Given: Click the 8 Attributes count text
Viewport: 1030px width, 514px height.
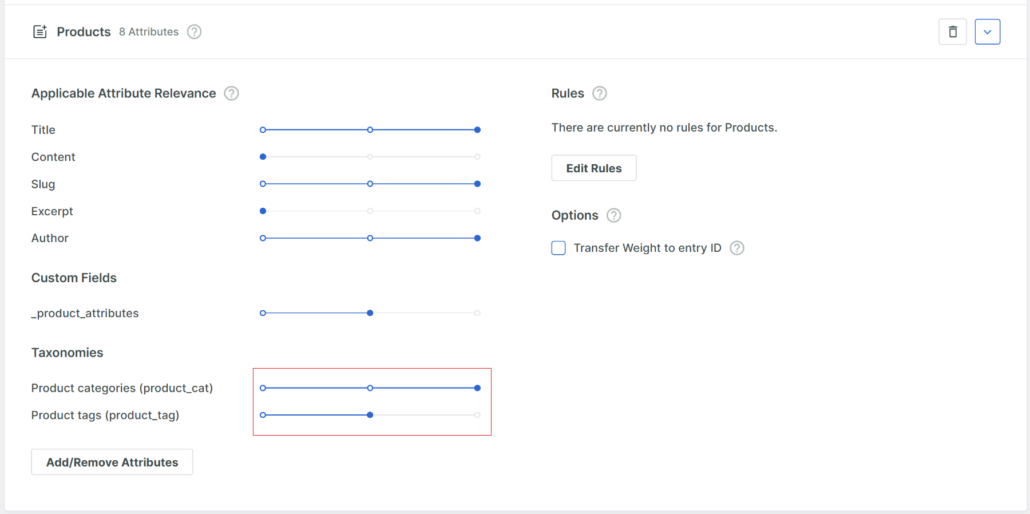Looking at the screenshot, I should [148, 32].
